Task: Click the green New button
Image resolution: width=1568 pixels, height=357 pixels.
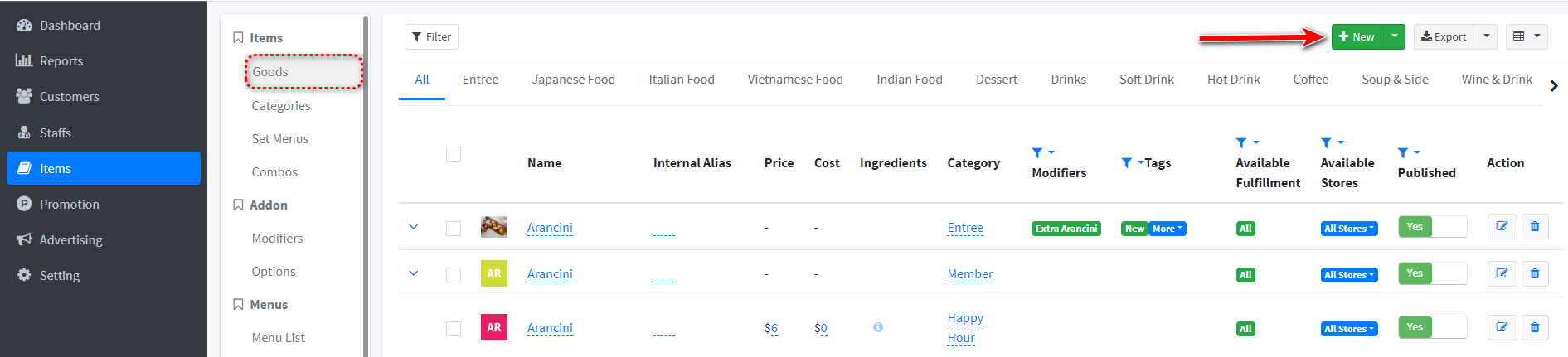Action: pos(1357,36)
